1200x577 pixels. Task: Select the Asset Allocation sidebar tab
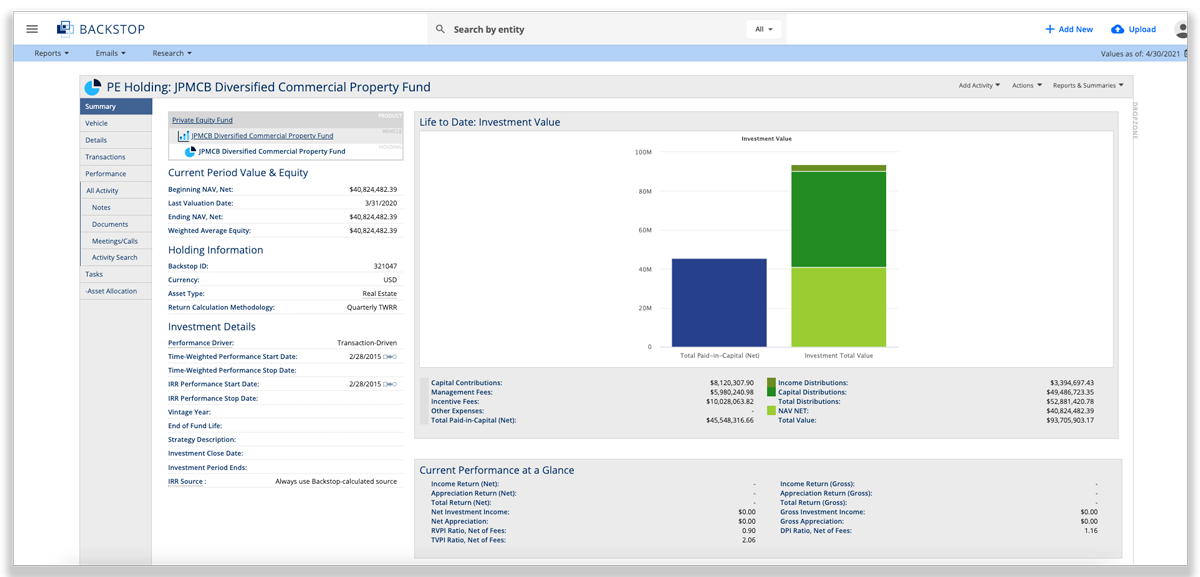coord(115,291)
